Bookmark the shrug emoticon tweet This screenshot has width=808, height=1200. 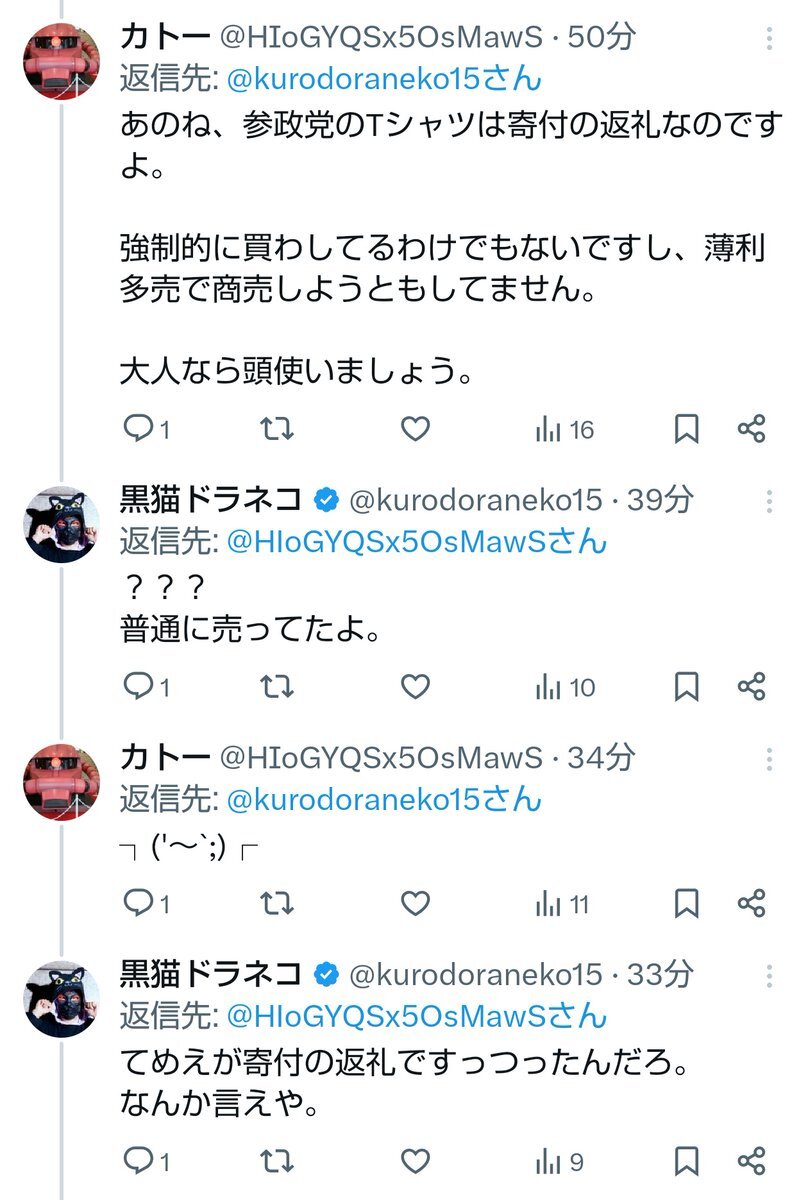pos(686,904)
